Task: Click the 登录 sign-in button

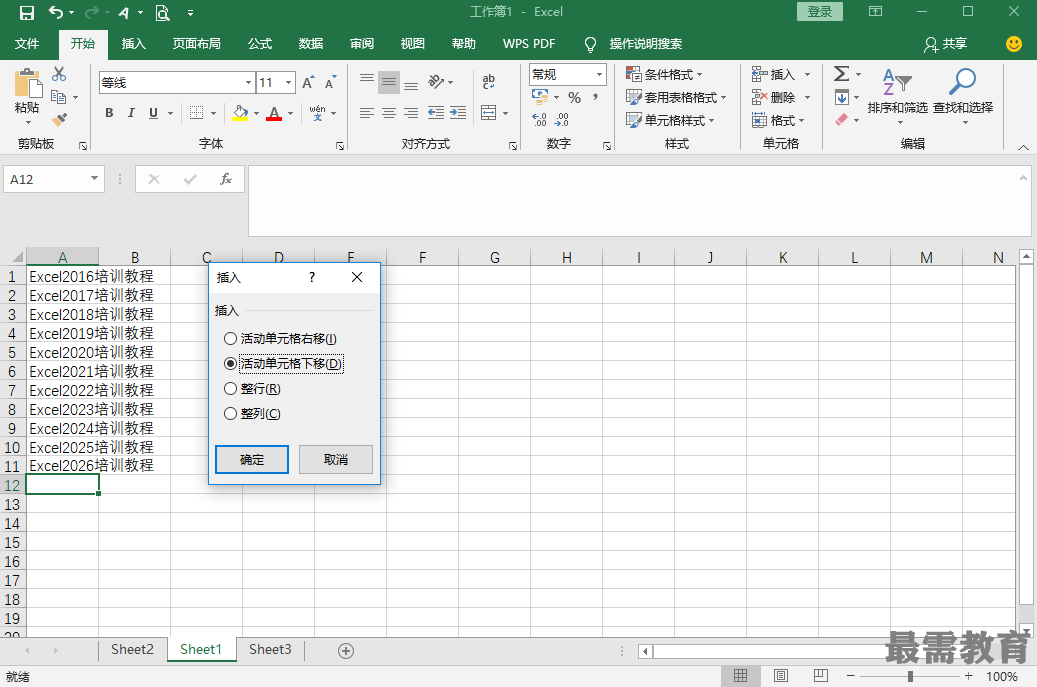Action: pos(819,11)
